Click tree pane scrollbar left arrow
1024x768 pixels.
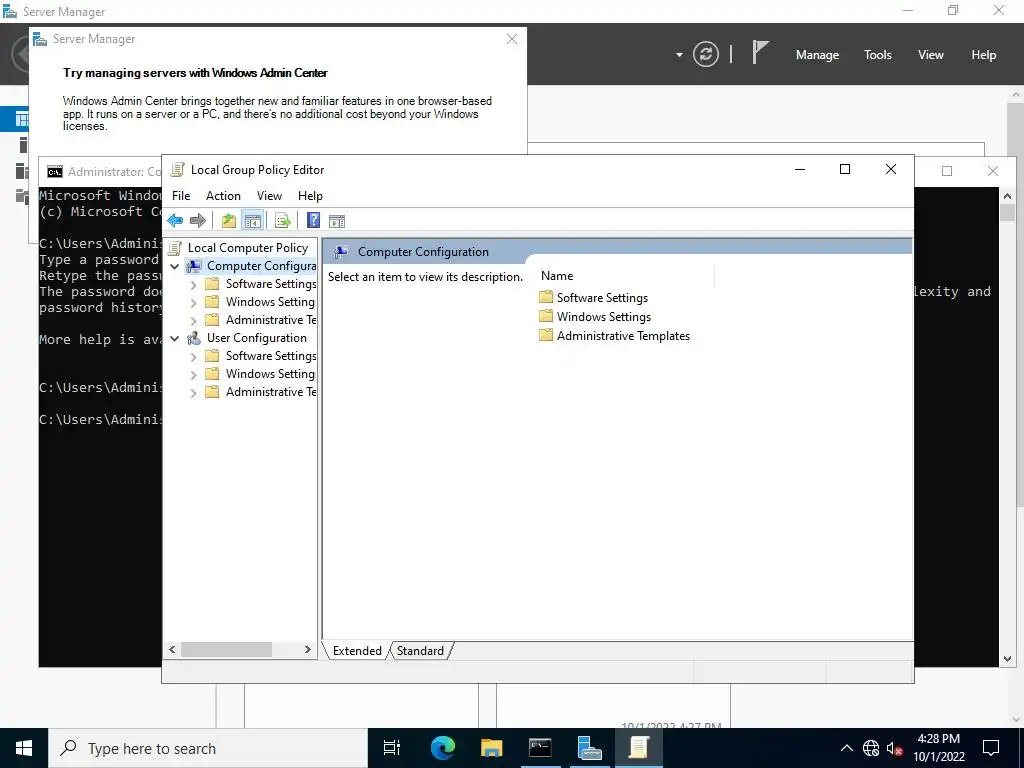pyautogui.click(x=172, y=650)
